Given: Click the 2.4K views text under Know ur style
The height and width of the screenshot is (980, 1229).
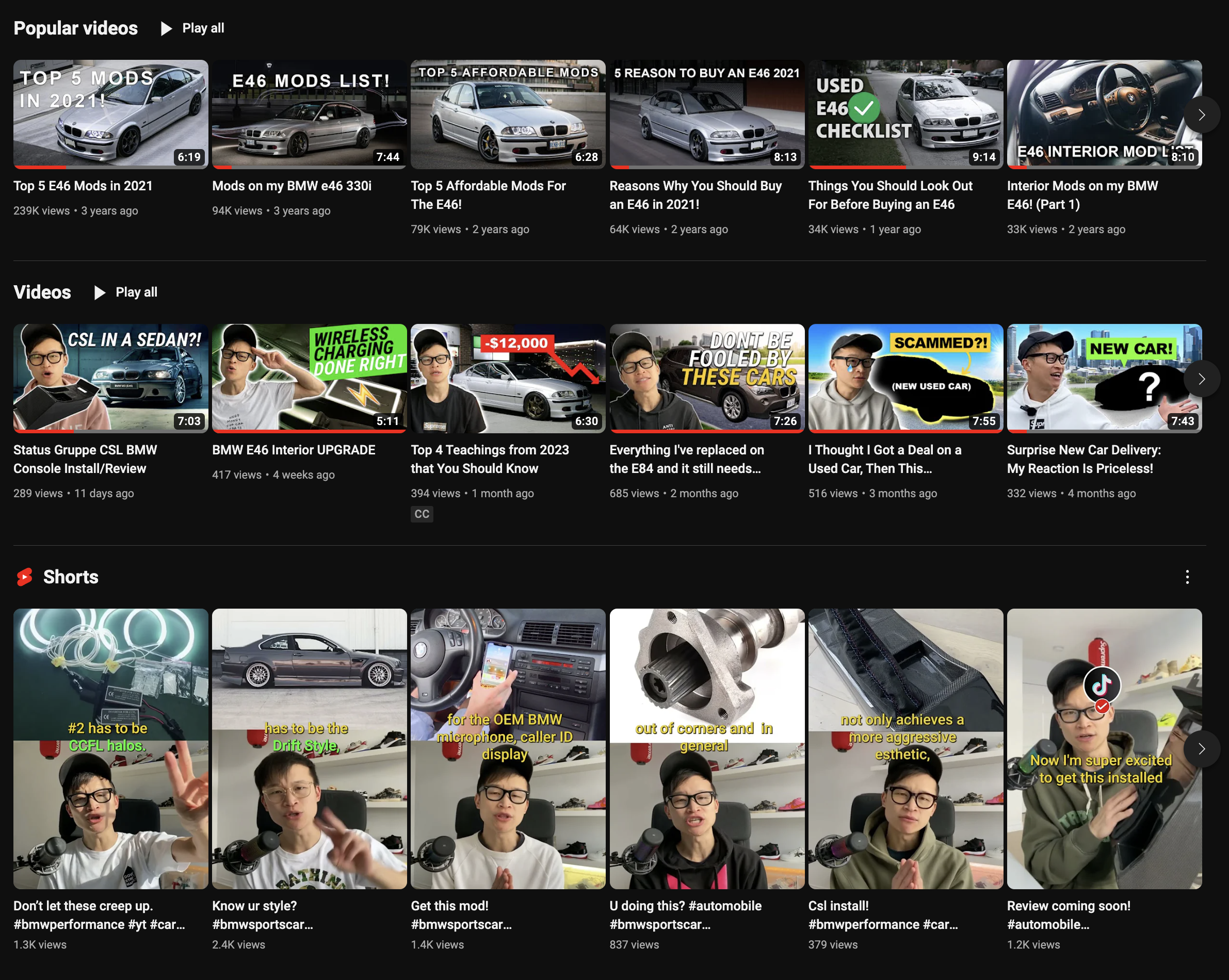Looking at the screenshot, I should click(238, 945).
